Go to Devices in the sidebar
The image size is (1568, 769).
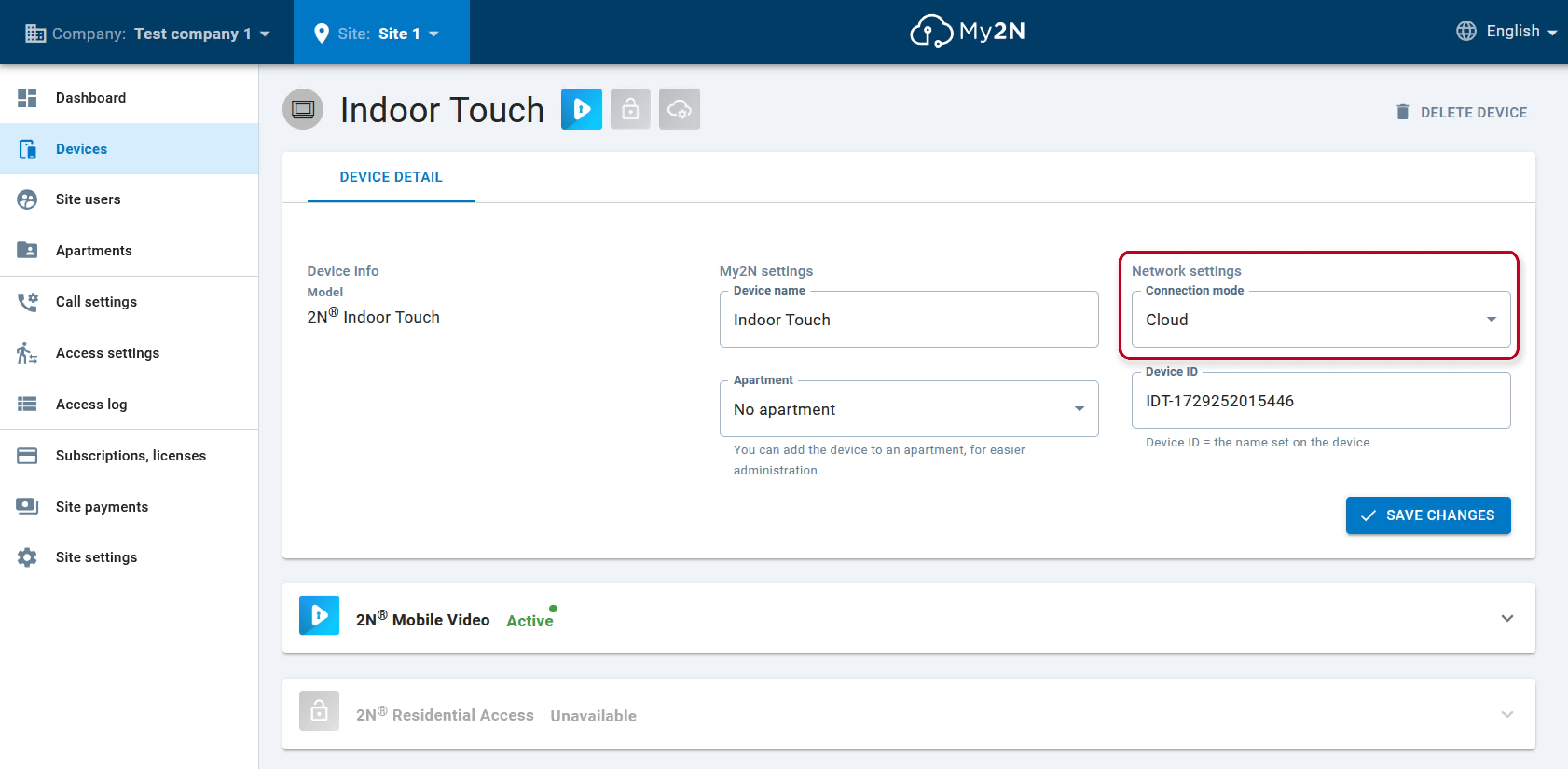[129, 149]
